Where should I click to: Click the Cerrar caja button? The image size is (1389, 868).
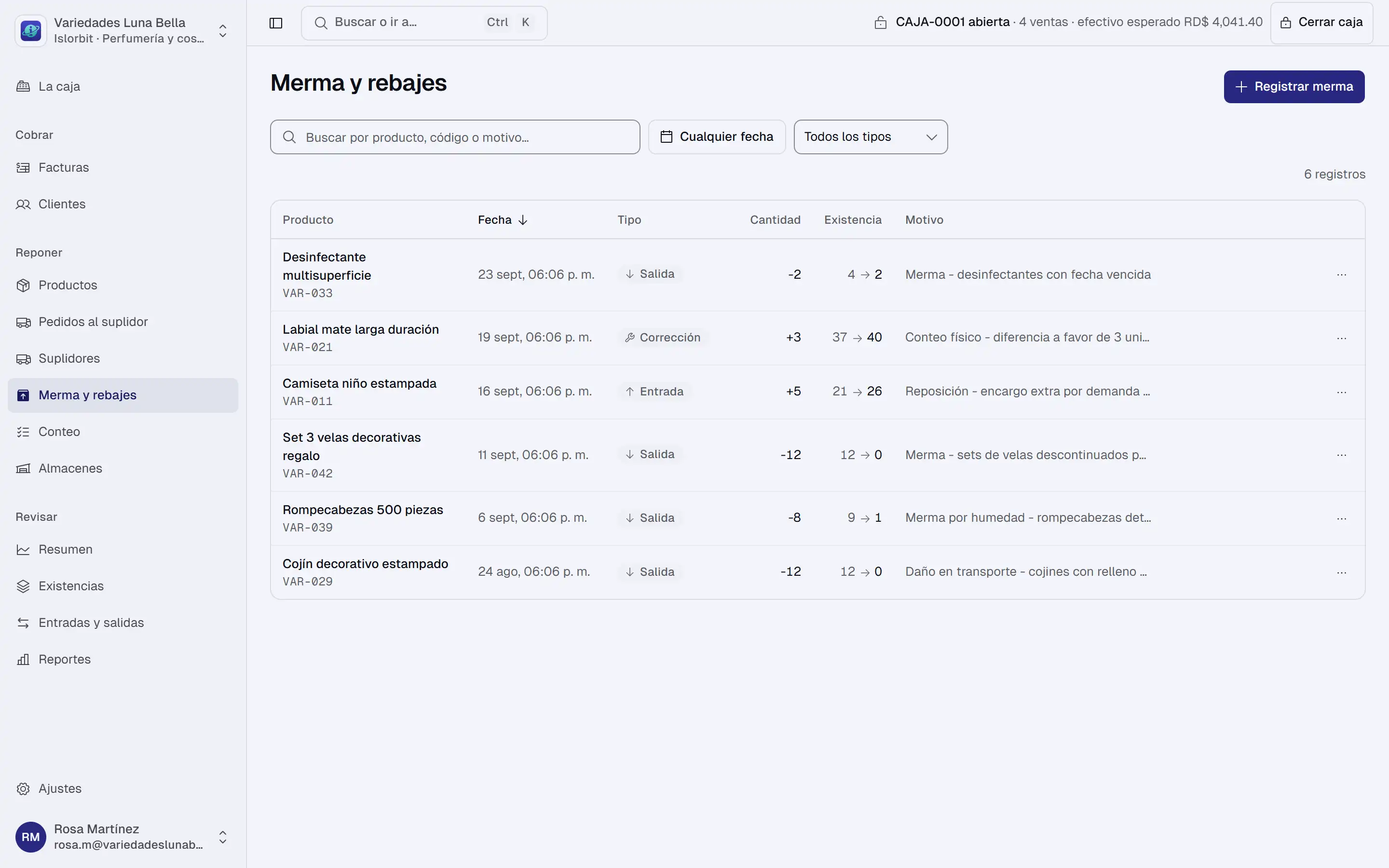[1321, 23]
